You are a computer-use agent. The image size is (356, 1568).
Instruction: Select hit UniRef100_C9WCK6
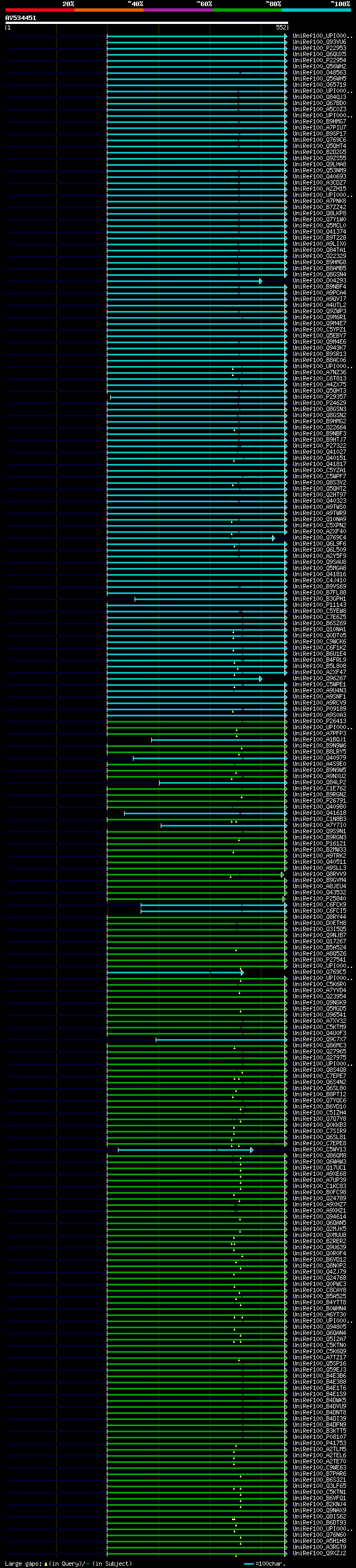(319, 641)
